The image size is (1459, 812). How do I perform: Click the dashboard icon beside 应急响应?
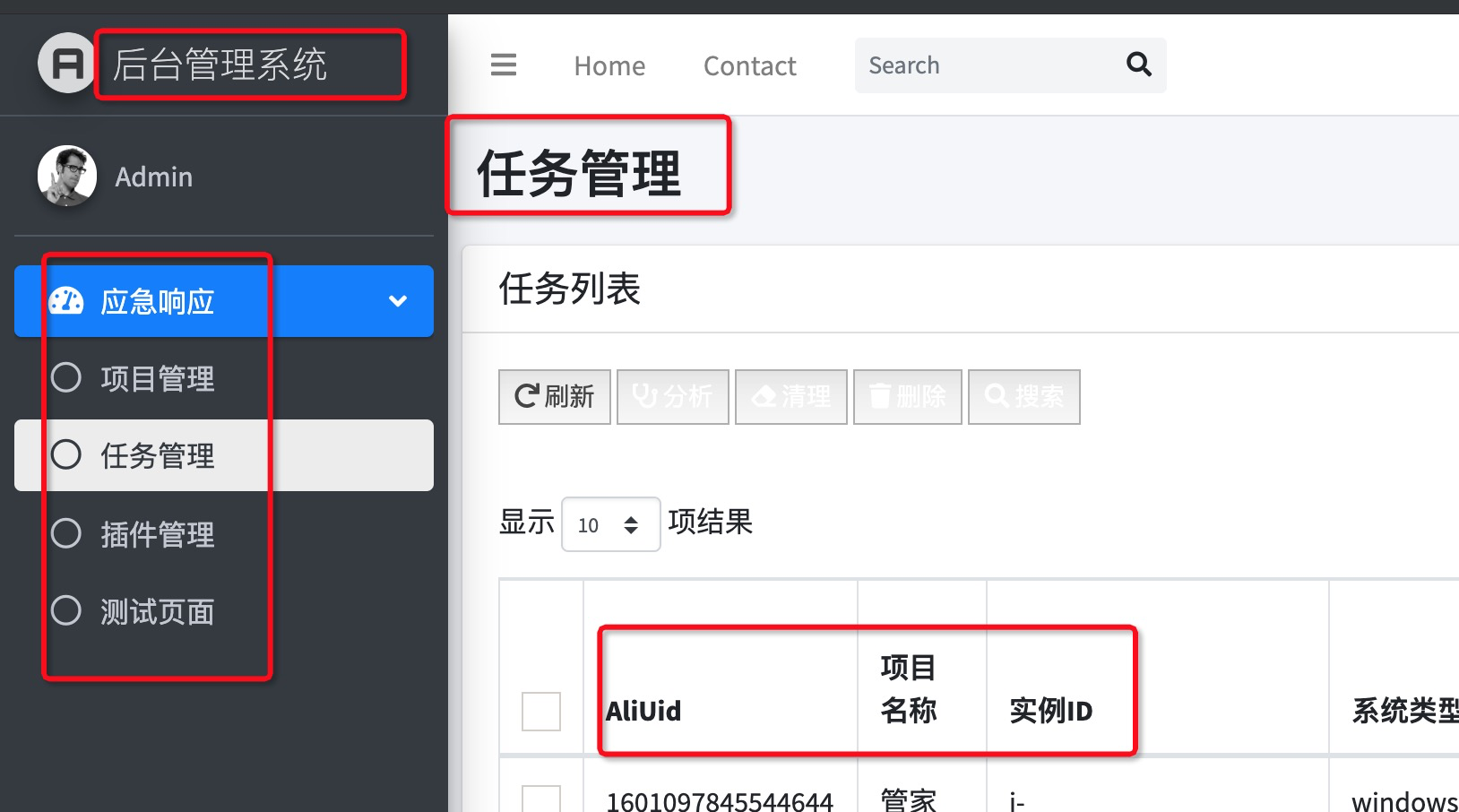pos(66,301)
